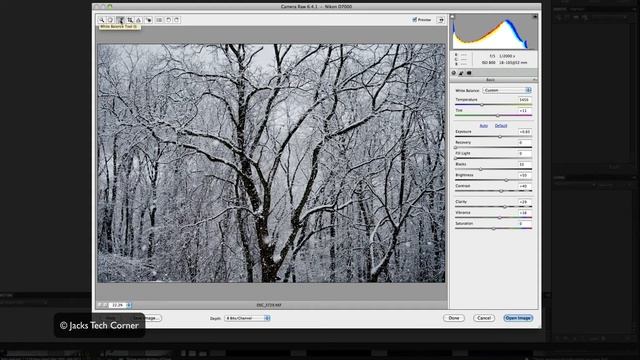Open the Depth bits per channel dropdown
640x360 pixels.
247,318
